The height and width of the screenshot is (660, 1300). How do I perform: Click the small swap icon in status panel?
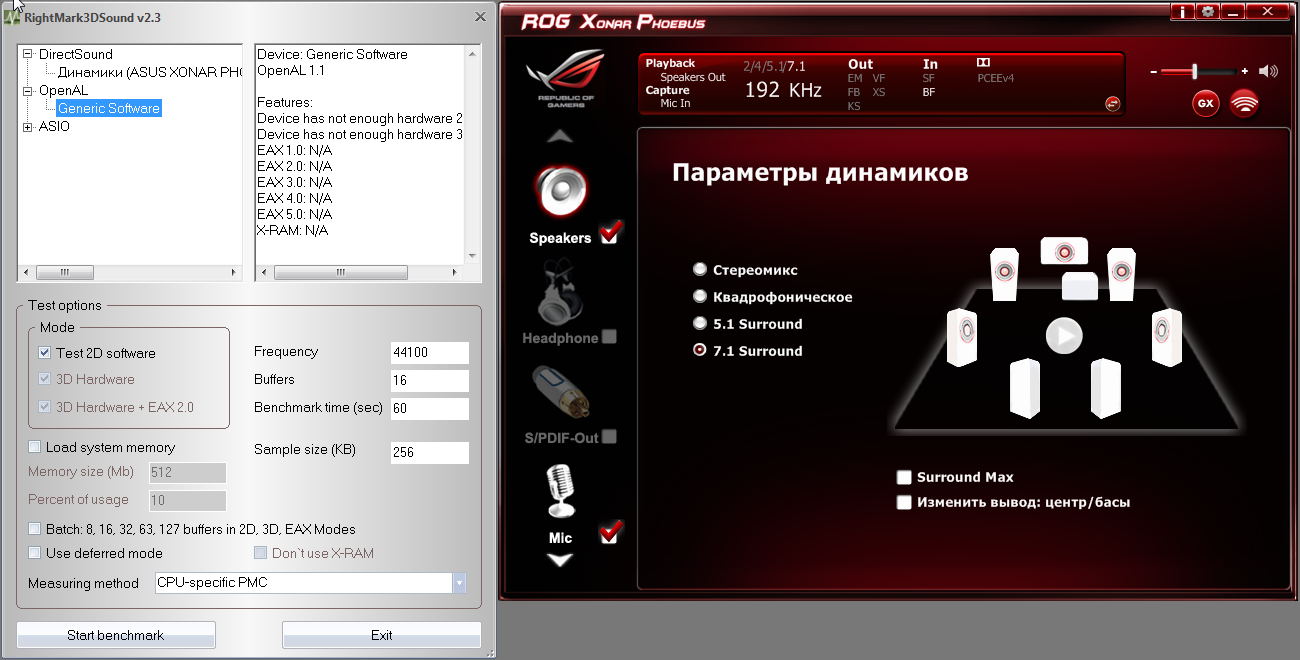click(x=1112, y=103)
